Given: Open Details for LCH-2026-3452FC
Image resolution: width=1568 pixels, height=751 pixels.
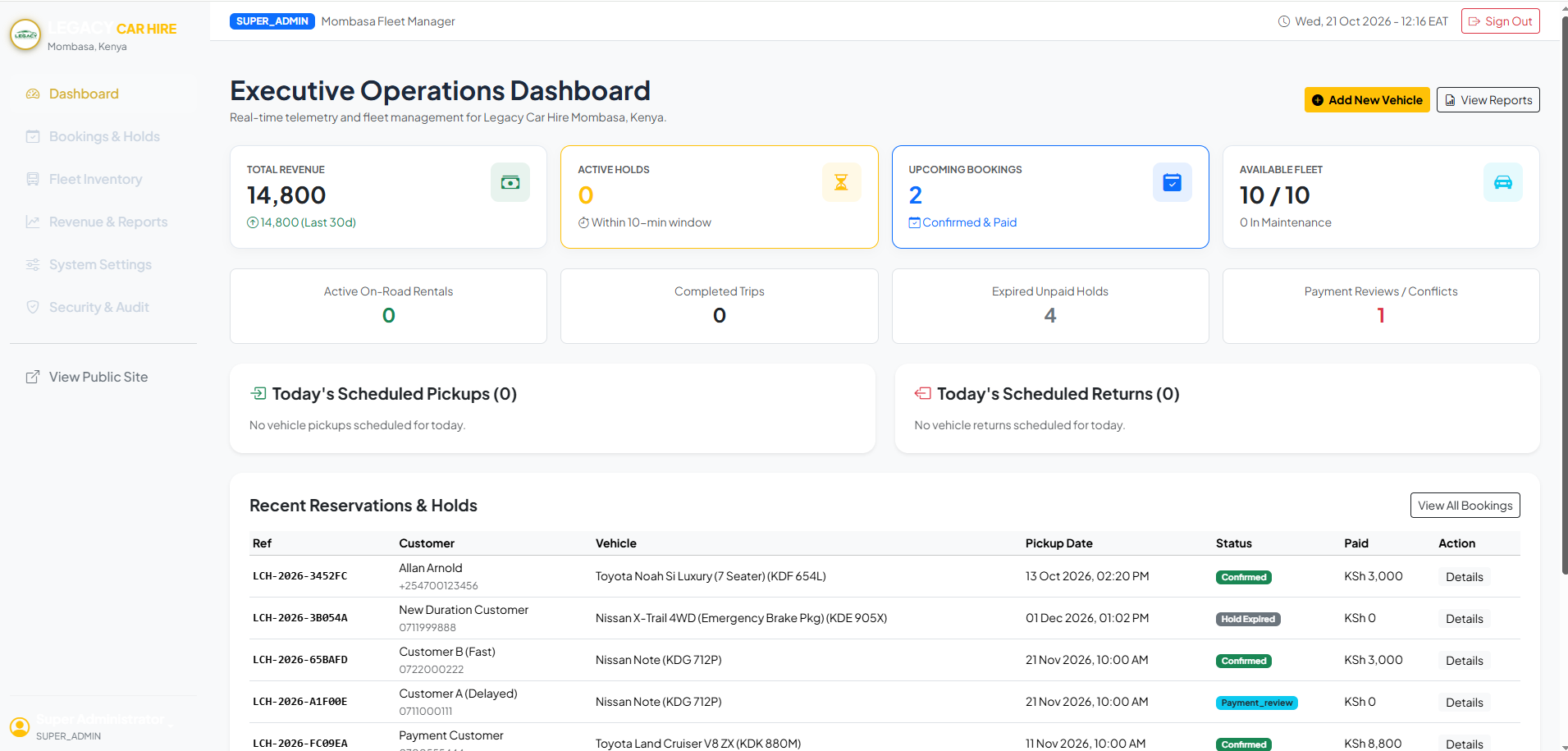Looking at the screenshot, I should 1464,577.
